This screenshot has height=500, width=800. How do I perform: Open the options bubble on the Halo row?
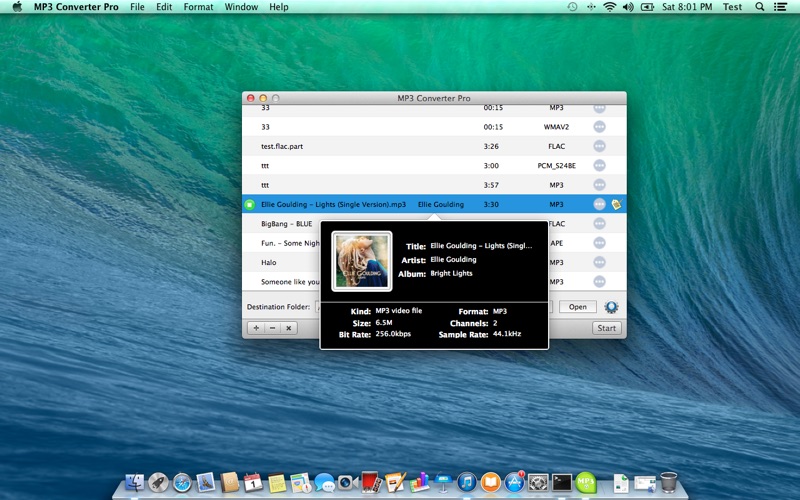[599, 262]
